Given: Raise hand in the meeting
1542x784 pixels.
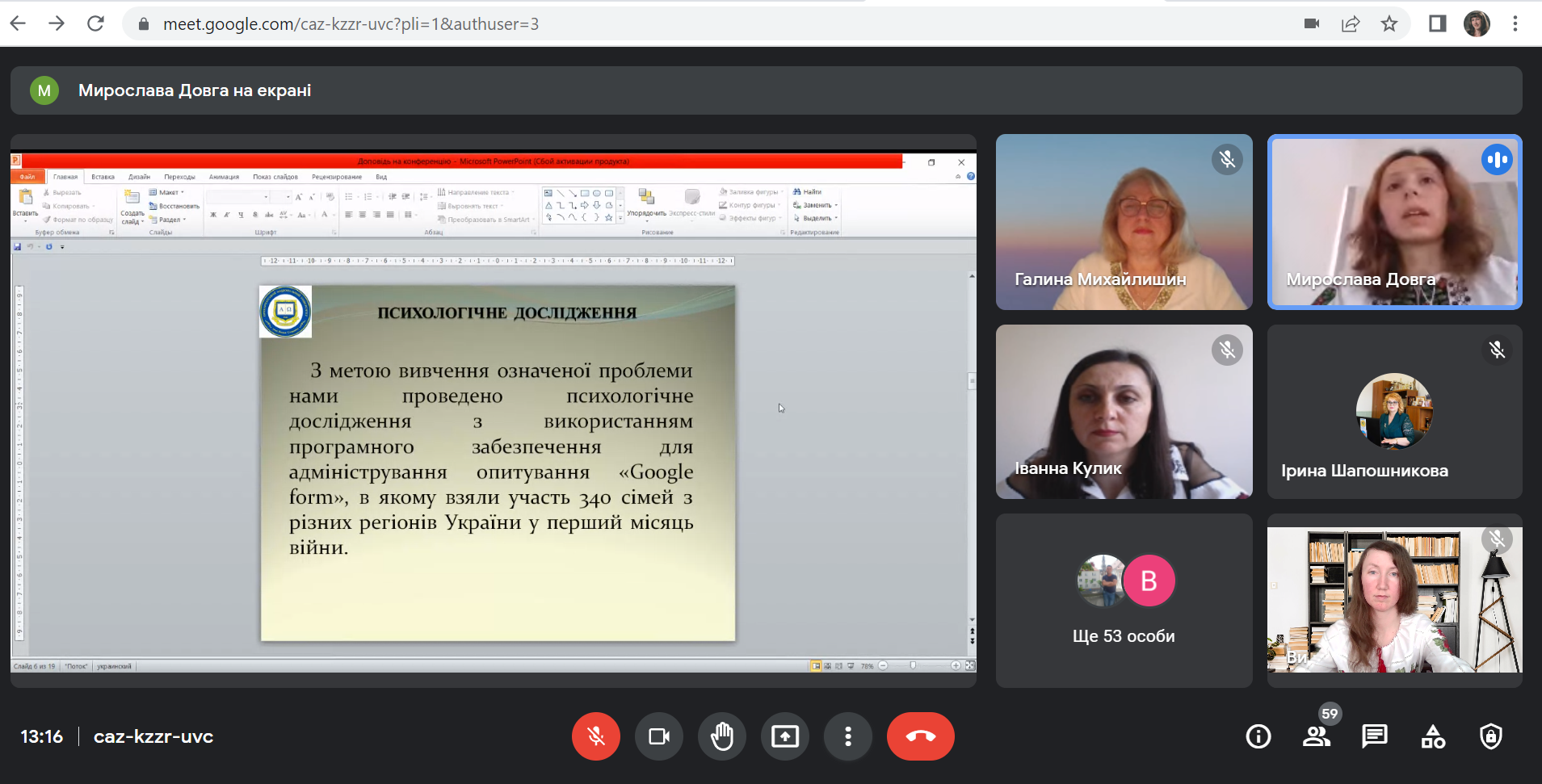Looking at the screenshot, I should pyautogui.click(x=722, y=736).
